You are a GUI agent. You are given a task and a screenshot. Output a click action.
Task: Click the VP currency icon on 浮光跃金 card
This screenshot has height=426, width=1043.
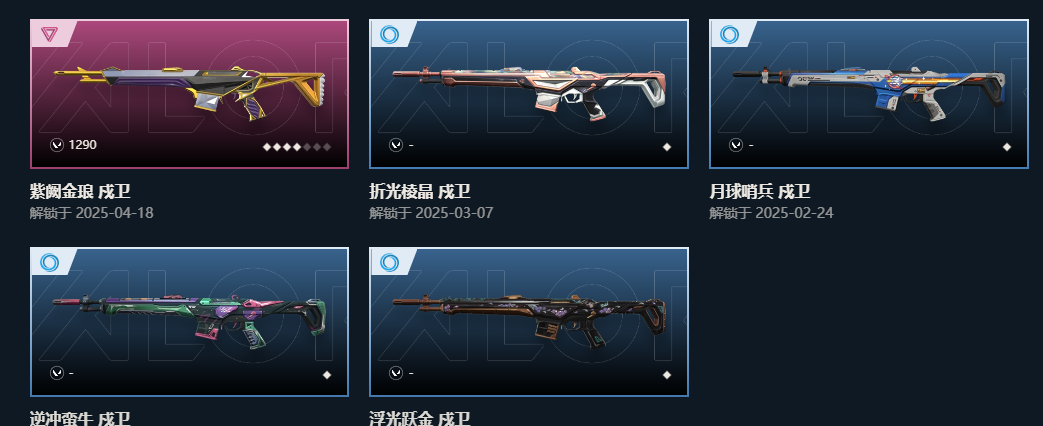(396, 373)
